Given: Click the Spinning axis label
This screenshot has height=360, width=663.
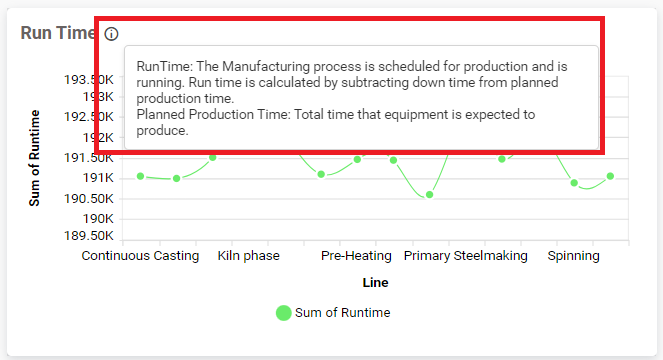Looking at the screenshot, I should coord(573,256).
